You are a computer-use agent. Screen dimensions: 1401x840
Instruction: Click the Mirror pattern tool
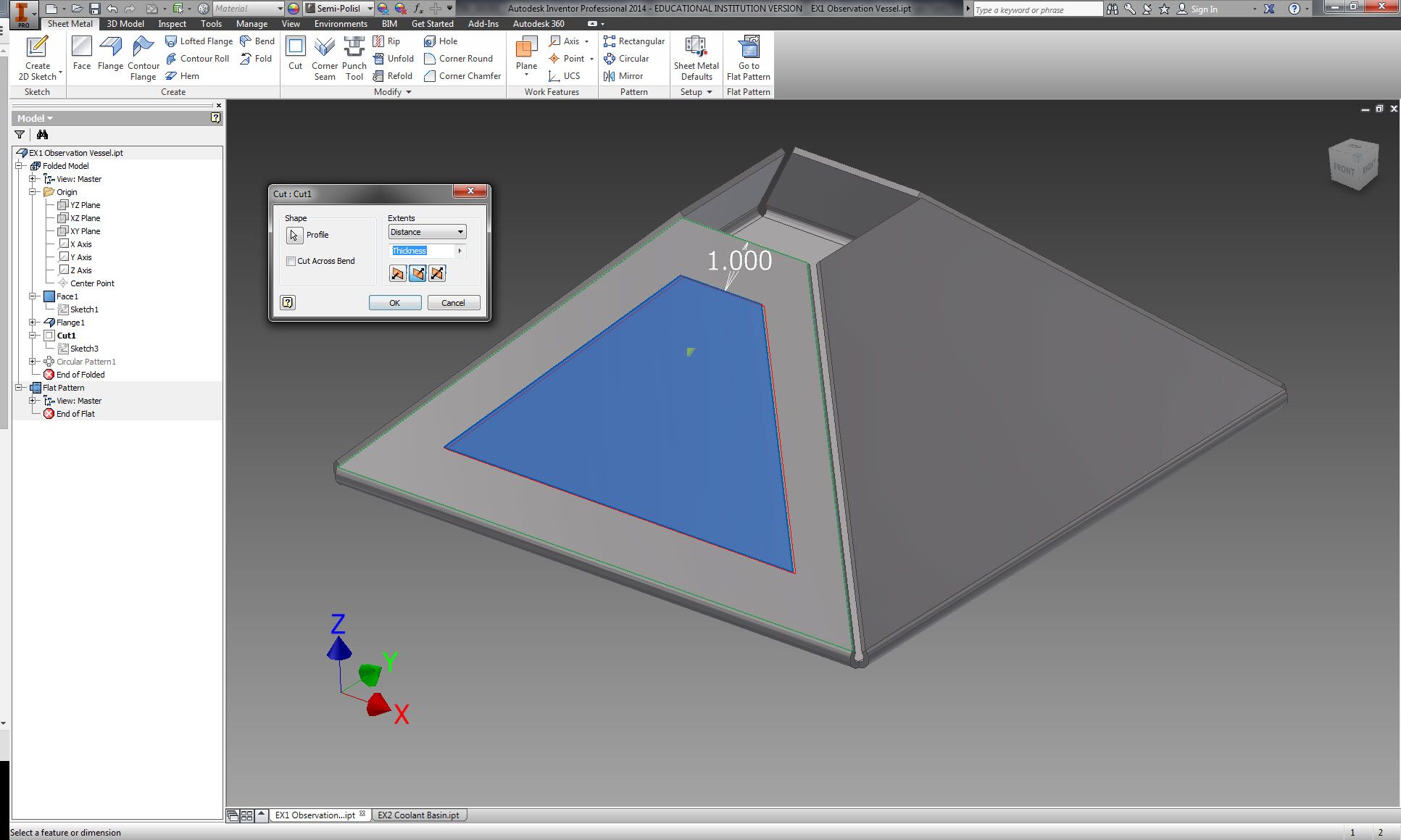[x=623, y=76]
